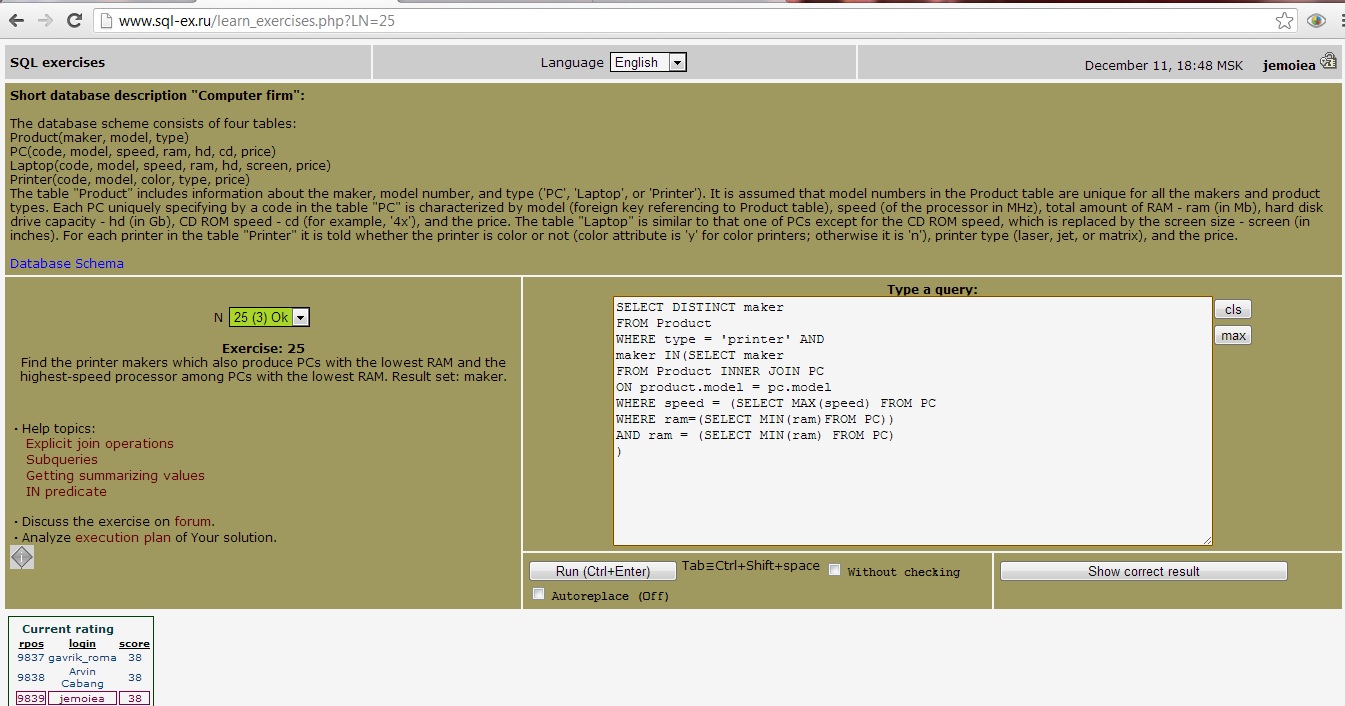The image size is (1345, 706).
Task: Reload the current page
Action: click(x=76, y=19)
